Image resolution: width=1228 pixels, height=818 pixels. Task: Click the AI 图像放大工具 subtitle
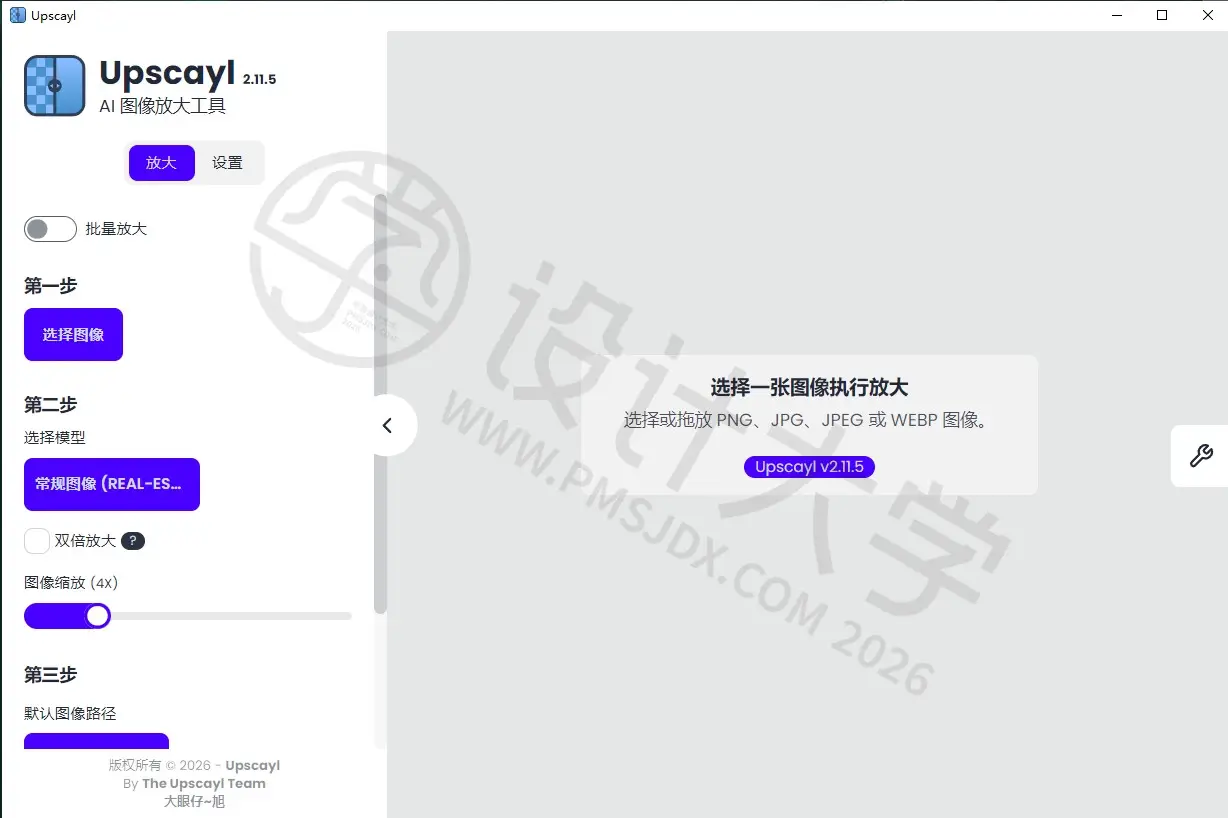pos(163,106)
